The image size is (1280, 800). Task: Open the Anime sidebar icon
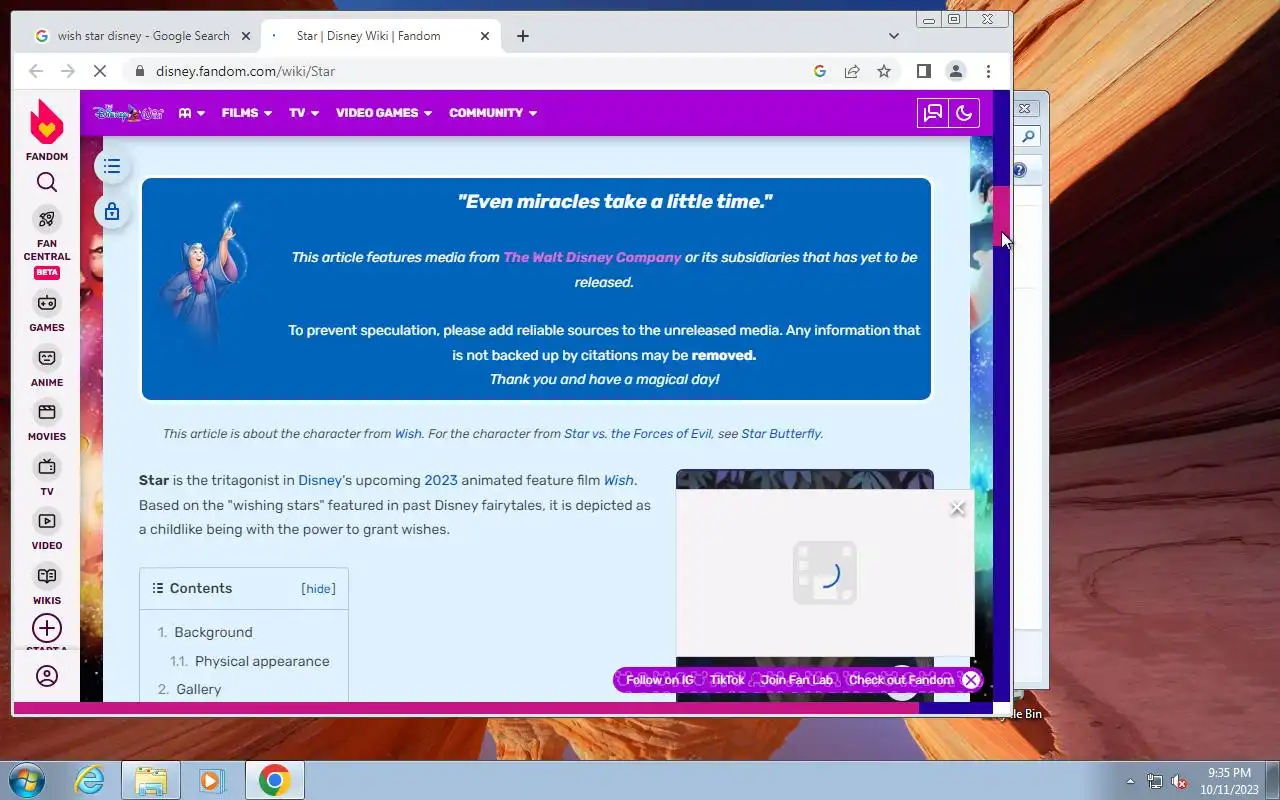(47, 358)
